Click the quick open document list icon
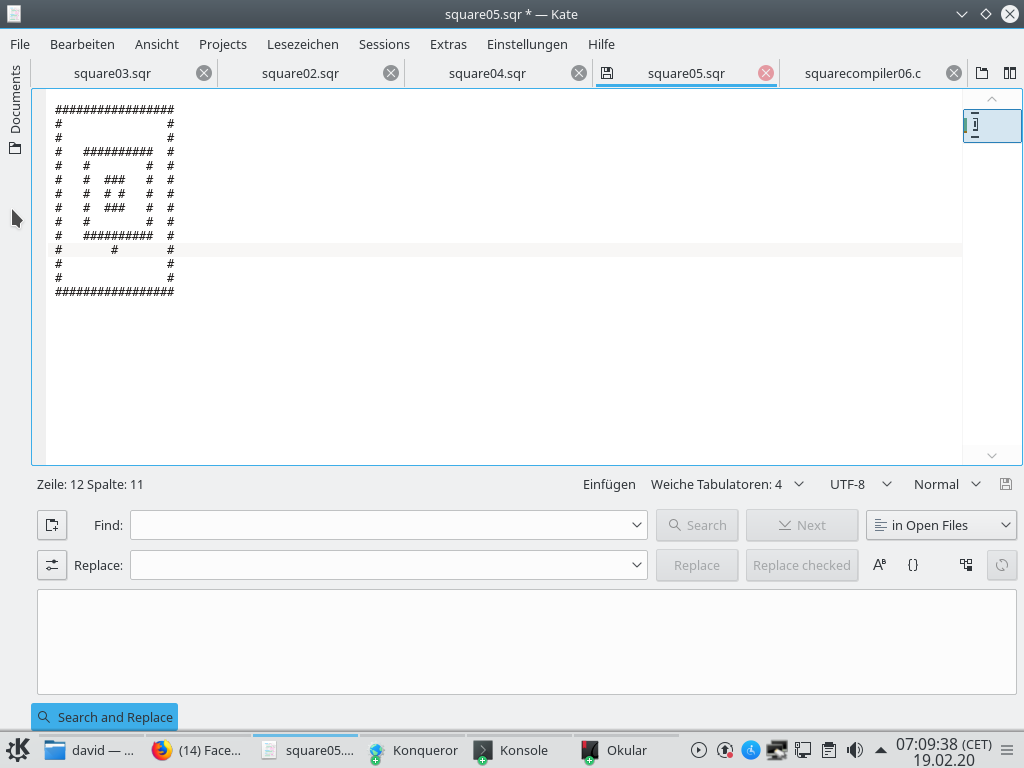 pyautogui.click(x=982, y=73)
